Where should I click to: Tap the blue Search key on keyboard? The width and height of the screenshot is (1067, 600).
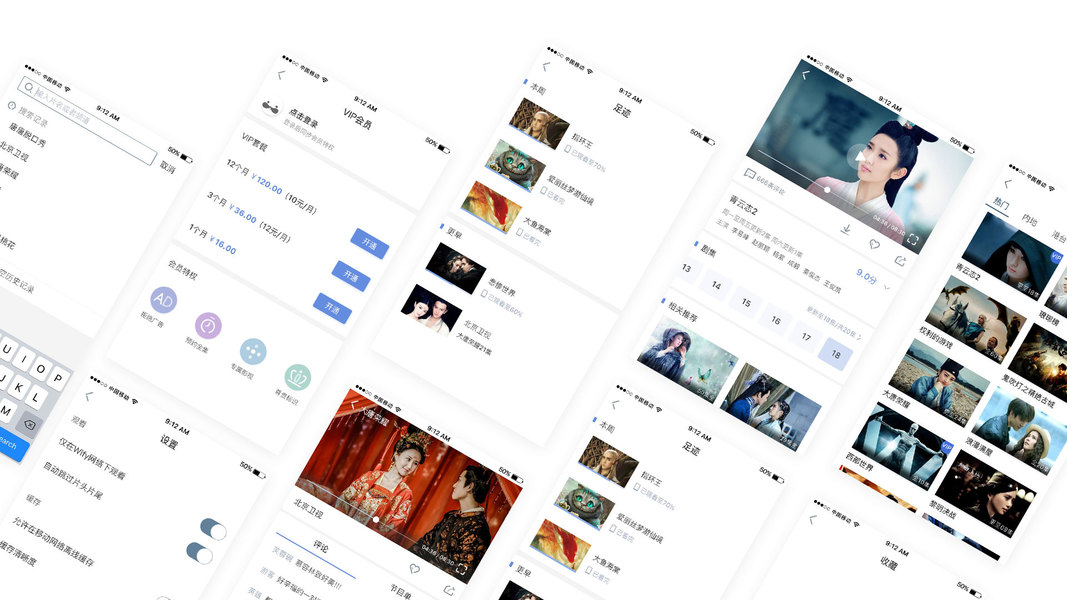coord(10,444)
